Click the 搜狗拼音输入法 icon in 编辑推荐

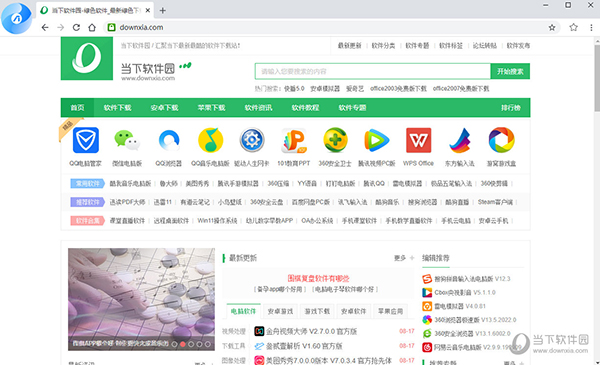[427, 279]
